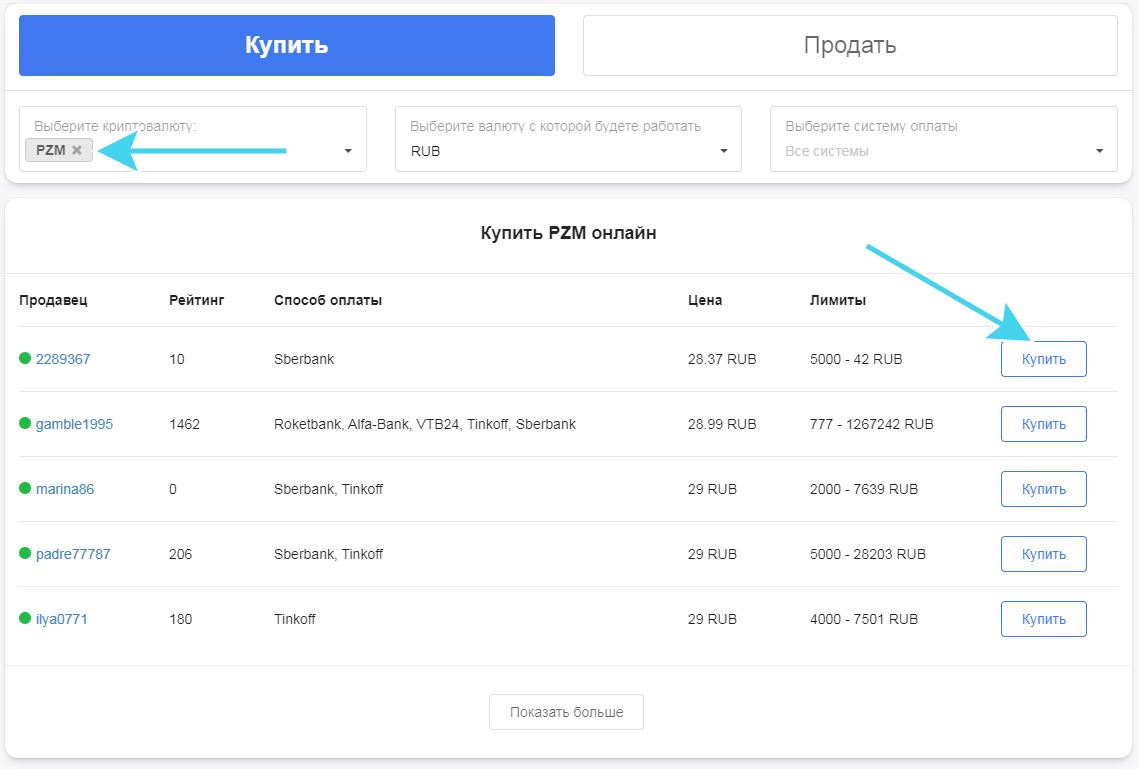Click the price 28.37 RUB
The height and width of the screenshot is (769, 1139).
[722, 359]
